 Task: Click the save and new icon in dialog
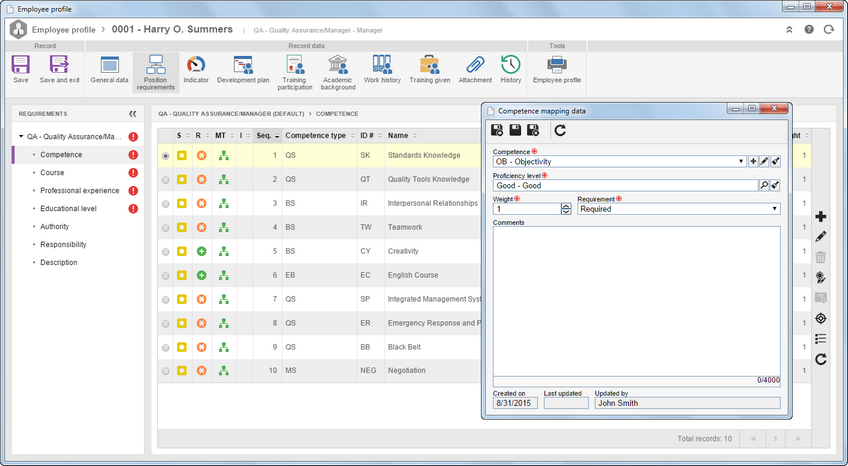497,130
